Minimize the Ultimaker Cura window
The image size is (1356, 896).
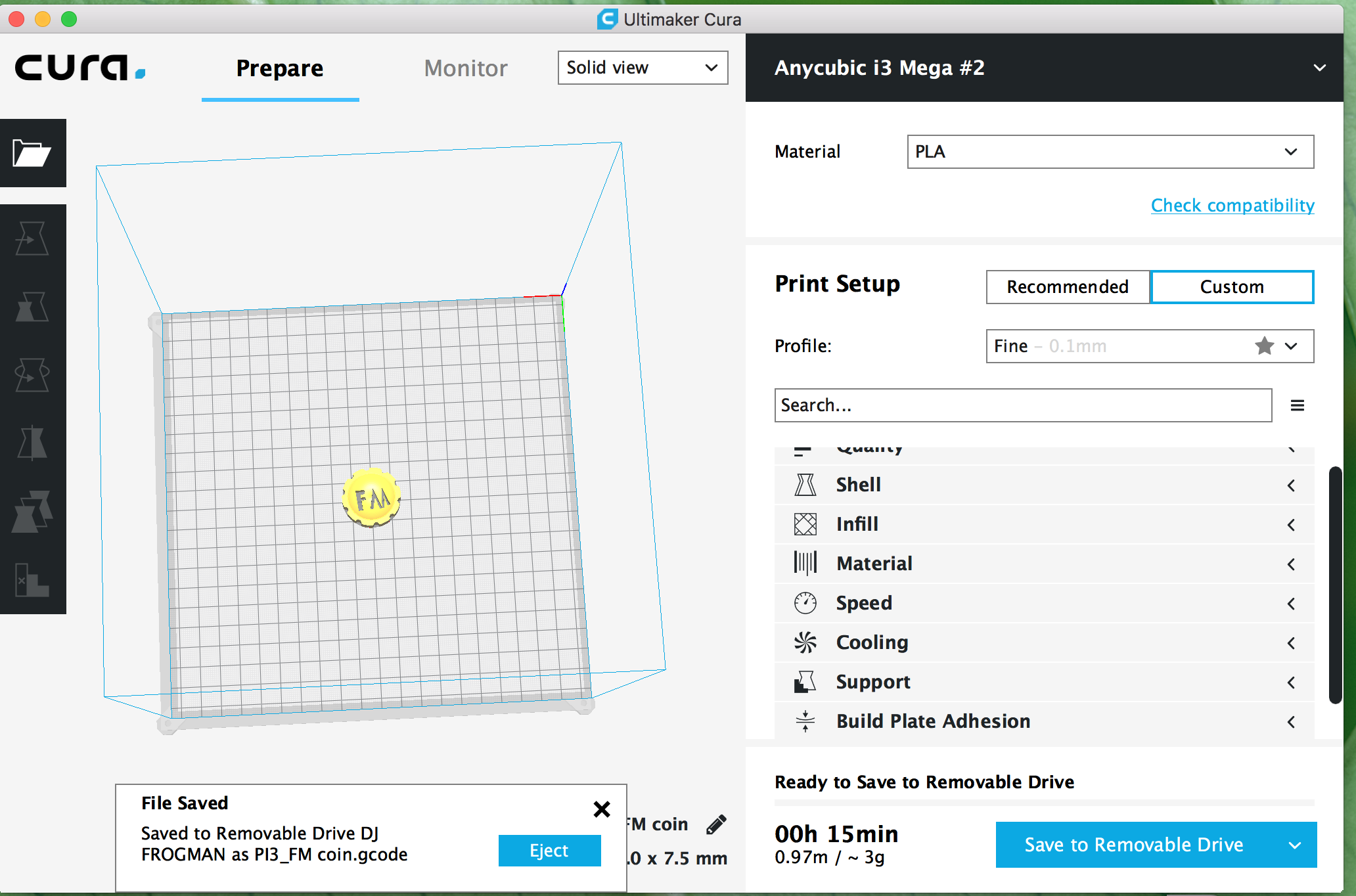pyautogui.click(x=43, y=19)
